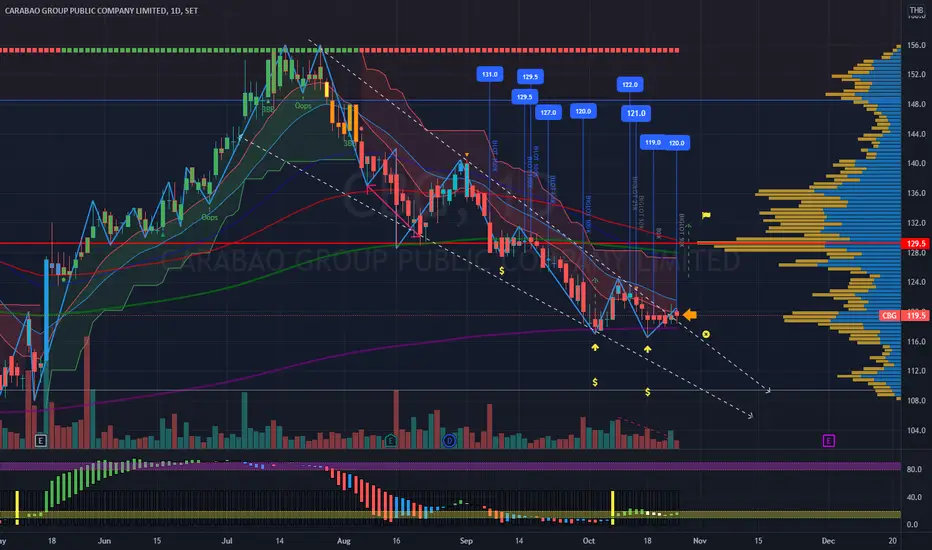Click the Aug date on time axis
932x550 pixels.
(344, 540)
